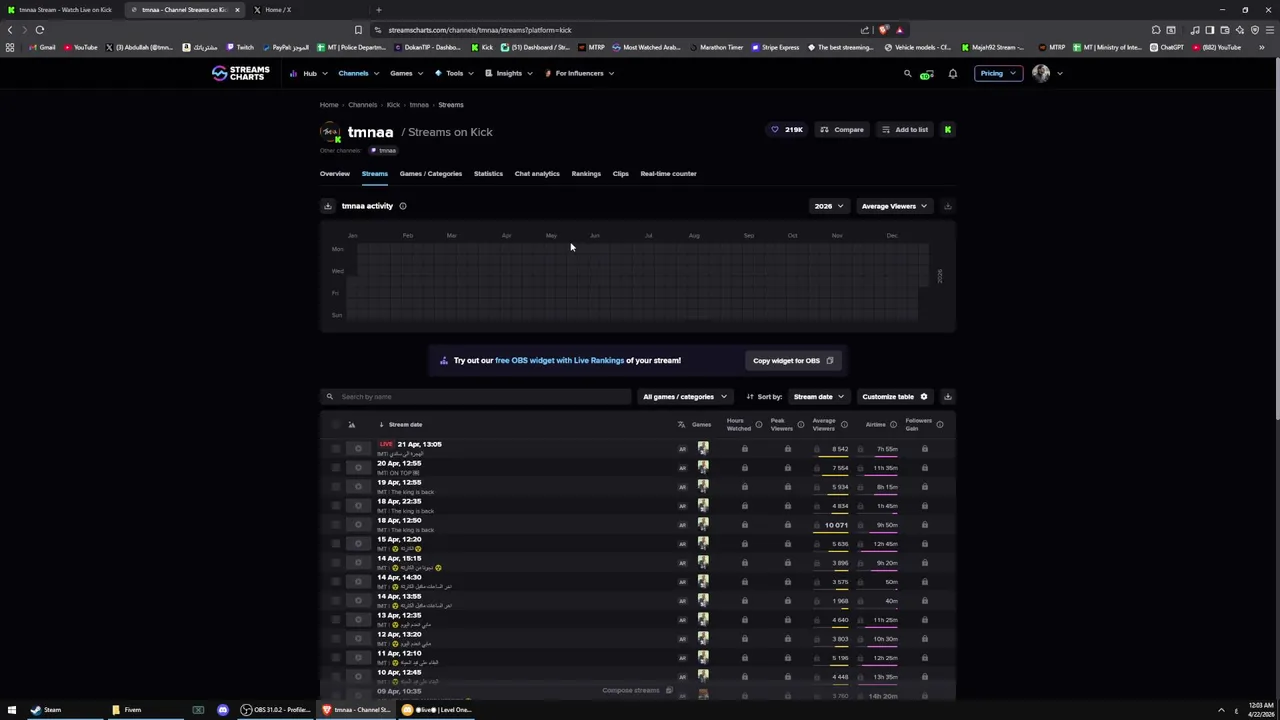Switch to the Real-time counter tab
1280x720 pixels.
pyautogui.click(x=668, y=174)
